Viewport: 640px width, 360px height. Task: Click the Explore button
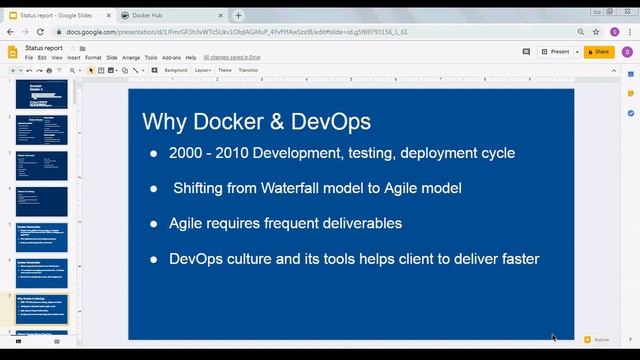[598, 340]
